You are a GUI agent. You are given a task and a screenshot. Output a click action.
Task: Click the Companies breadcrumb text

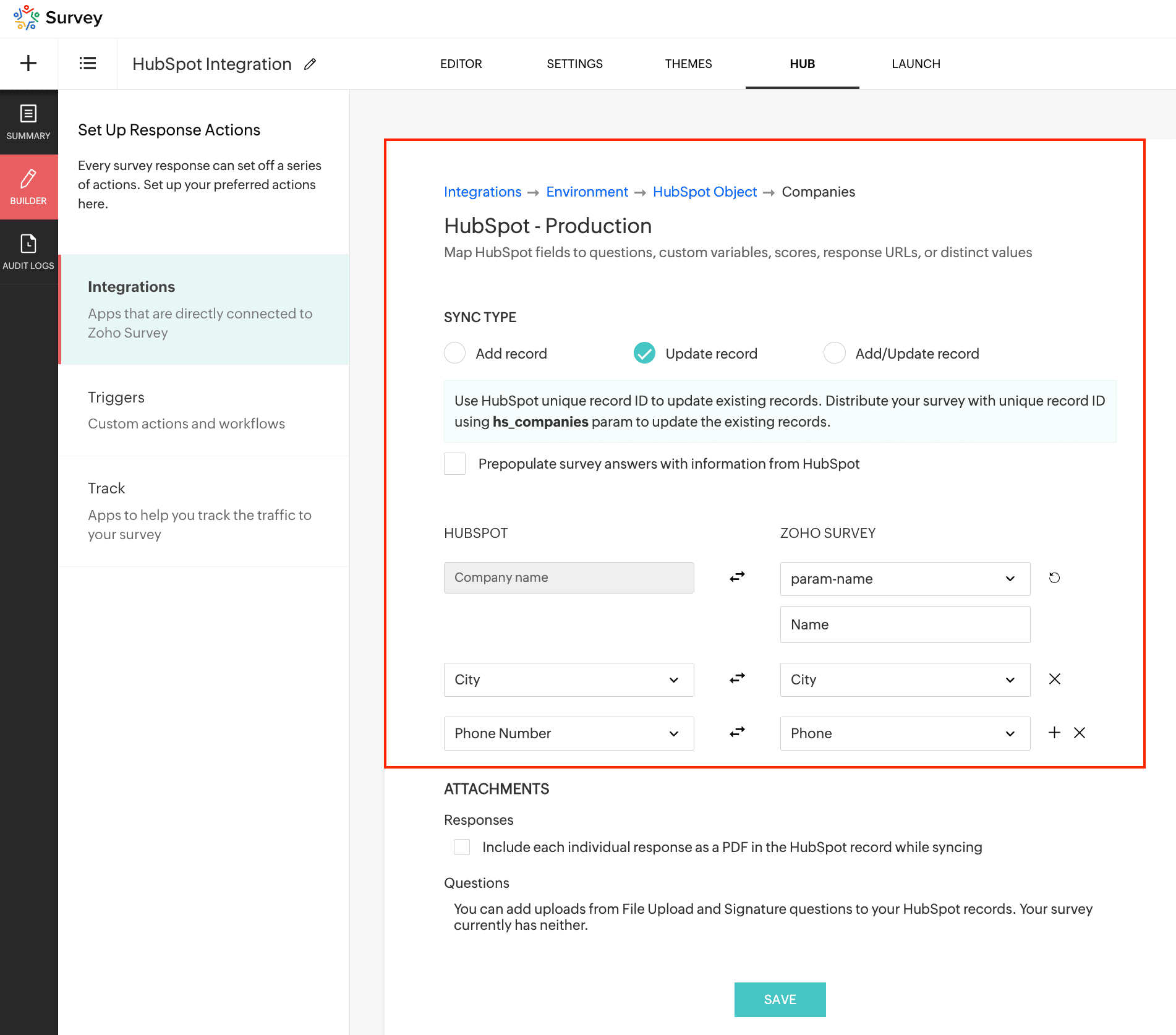819,192
